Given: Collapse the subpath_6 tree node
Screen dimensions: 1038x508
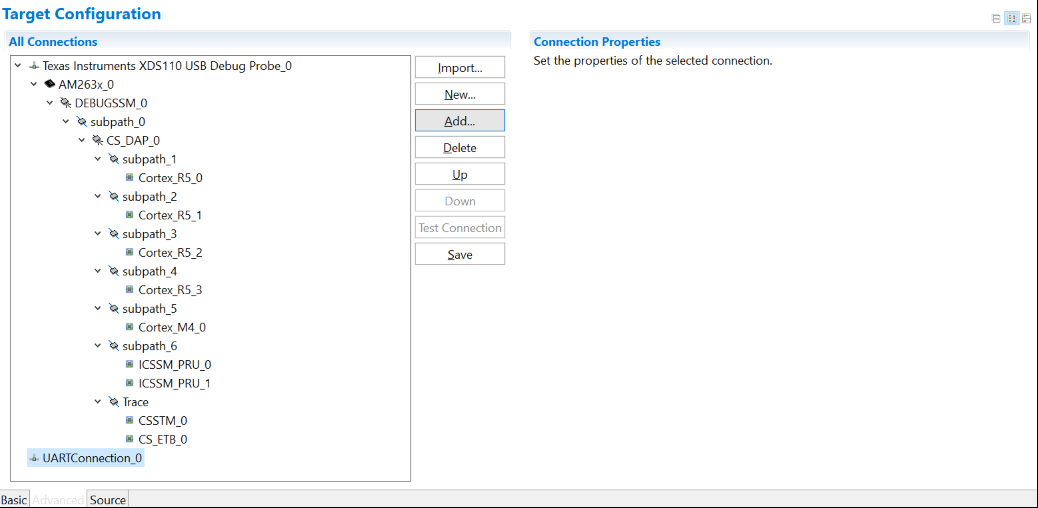Looking at the screenshot, I should pos(98,346).
